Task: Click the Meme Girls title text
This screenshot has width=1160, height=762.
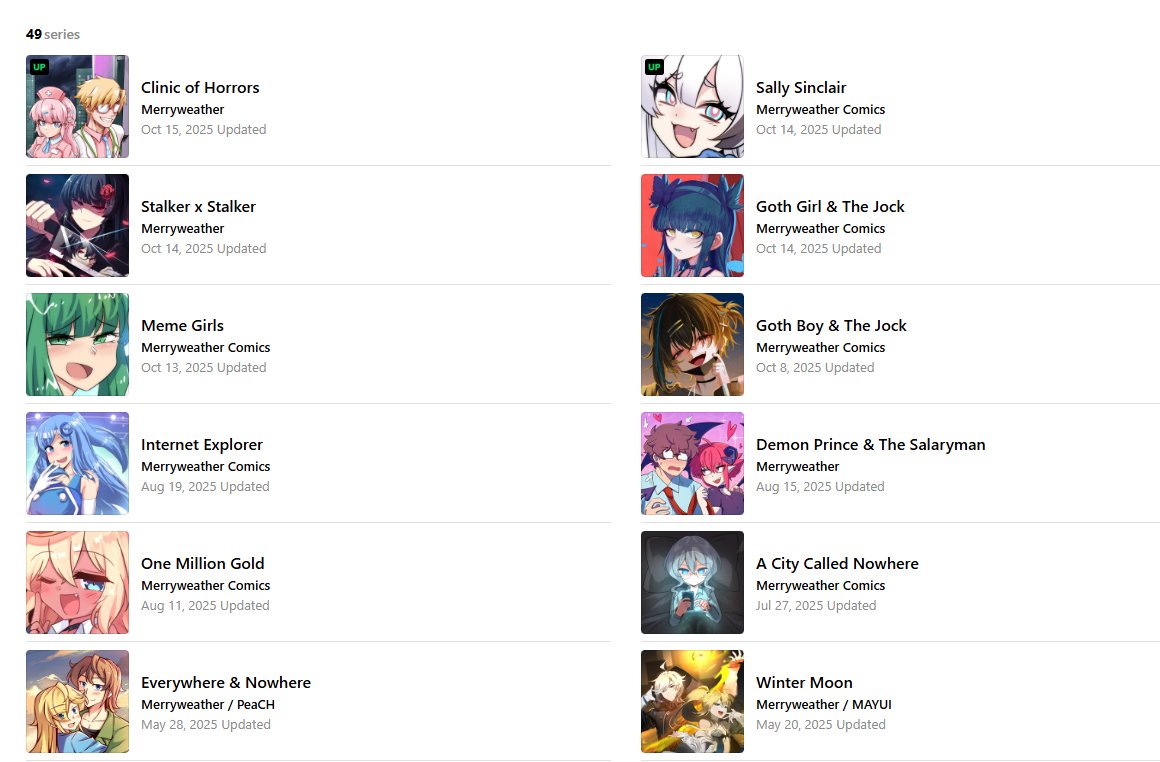Action: pyautogui.click(x=182, y=326)
